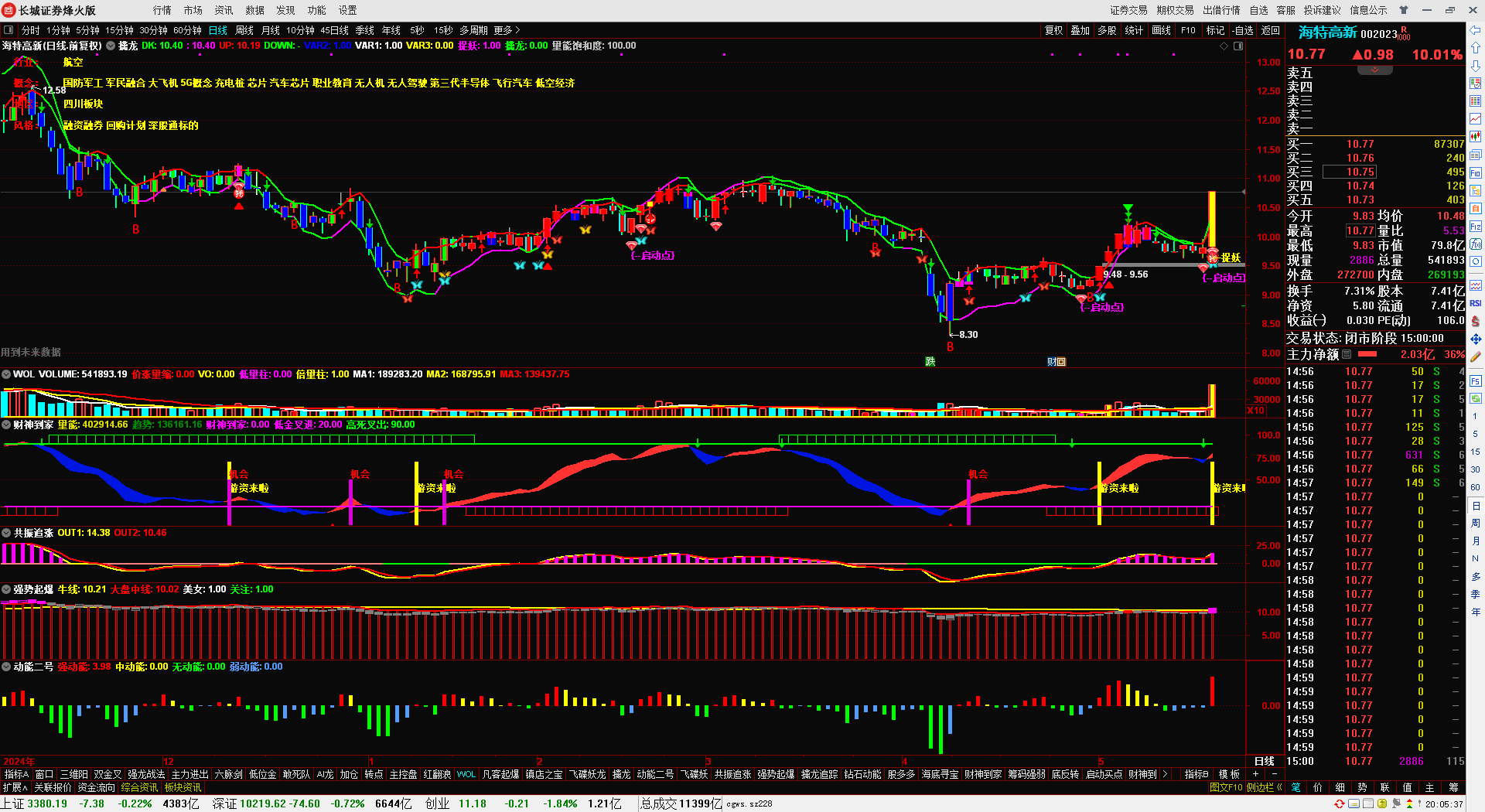This screenshot has width=1485, height=812.
Task: Click the 期权交易 link
Action: pyautogui.click(x=1175, y=10)
